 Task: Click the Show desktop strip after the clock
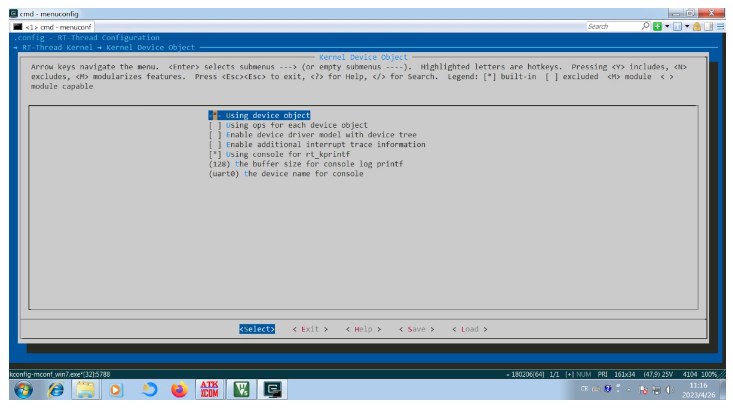(722, 389)
